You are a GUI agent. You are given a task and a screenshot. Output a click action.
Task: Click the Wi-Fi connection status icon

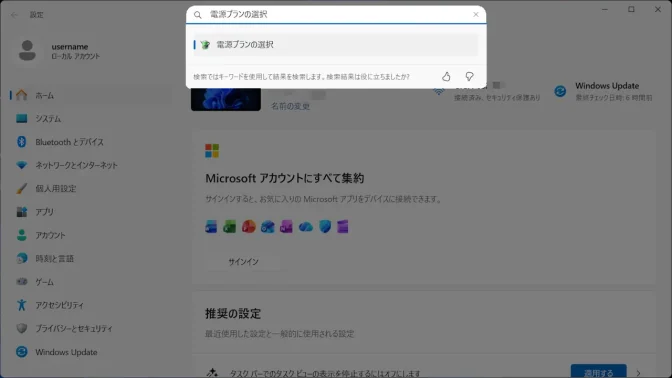(x=438, y=91)
